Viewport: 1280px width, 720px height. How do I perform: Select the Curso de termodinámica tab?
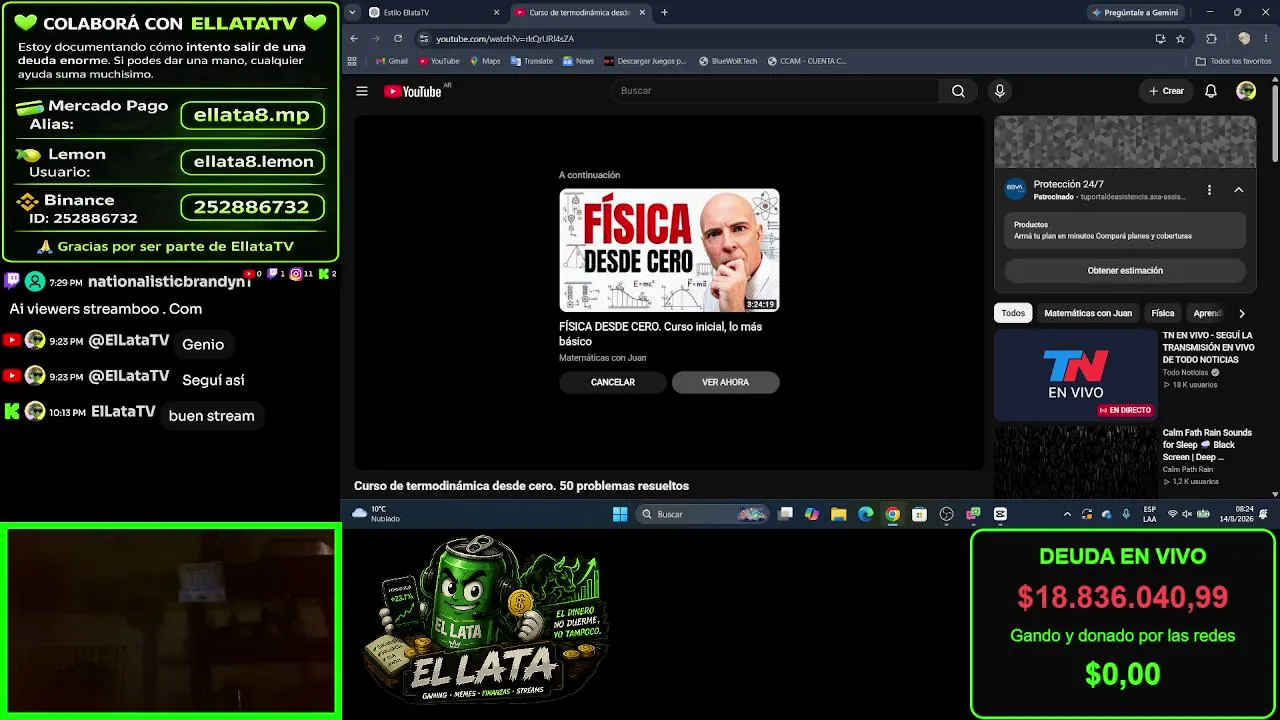pyautogui.click(x=580, y=12)
